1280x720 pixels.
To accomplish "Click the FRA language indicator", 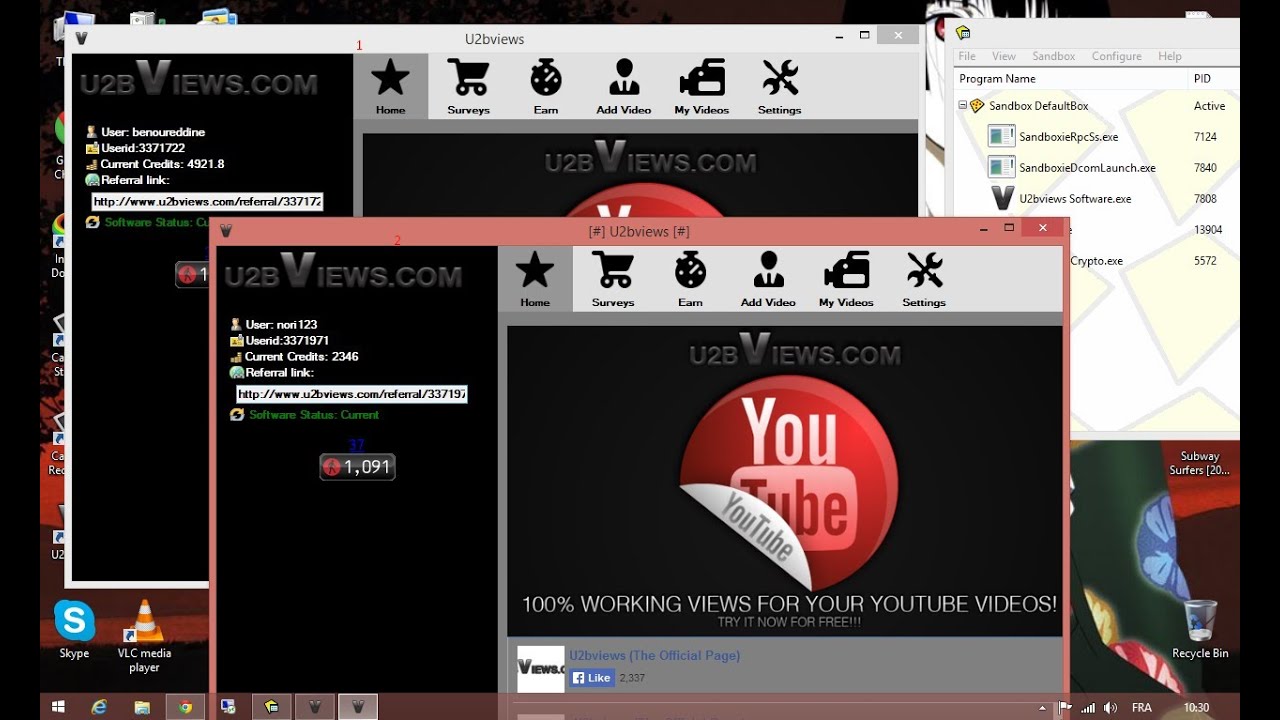I will pos(1141,707).
